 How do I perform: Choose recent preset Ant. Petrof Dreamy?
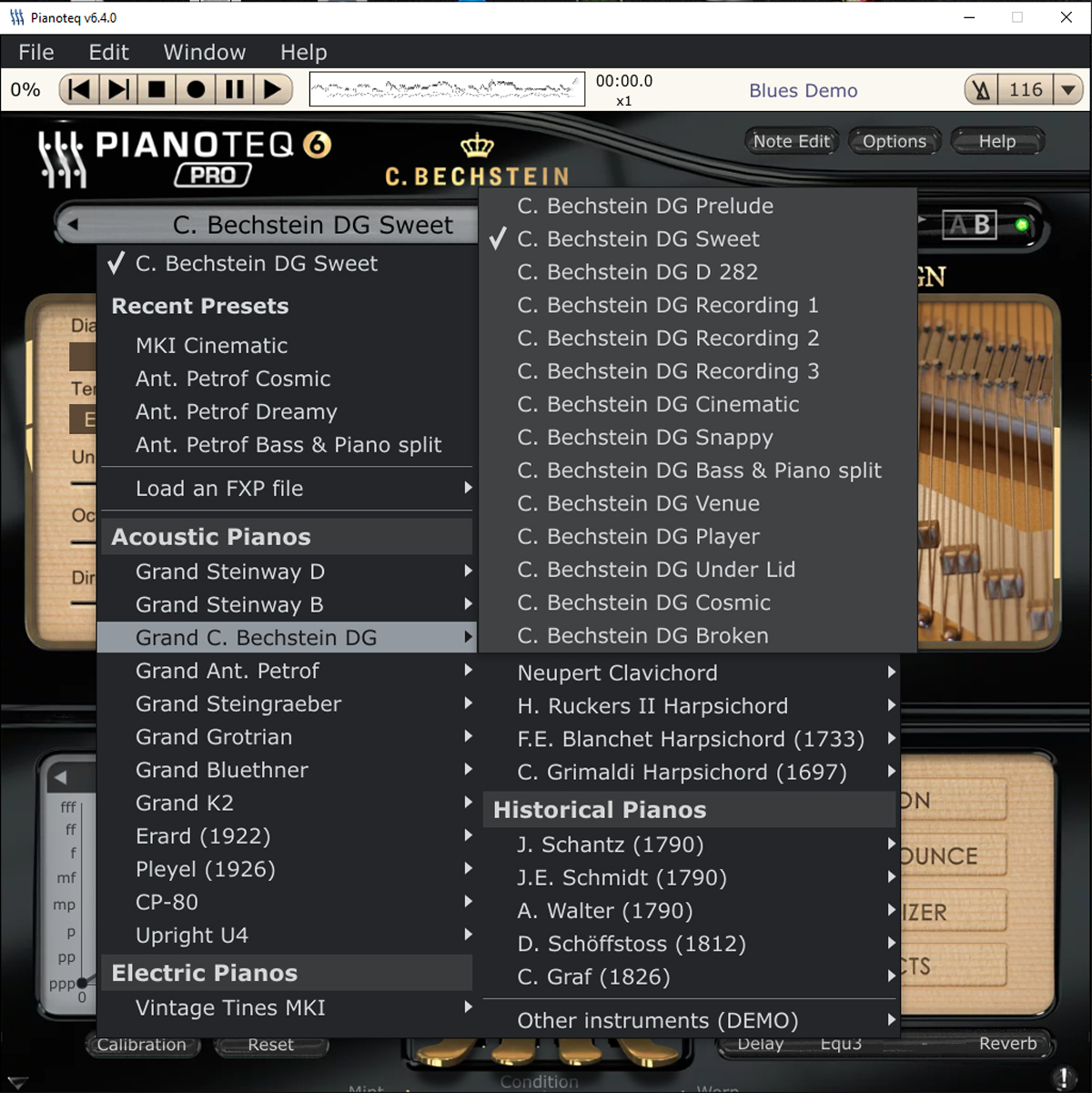(x=287, y=412)
